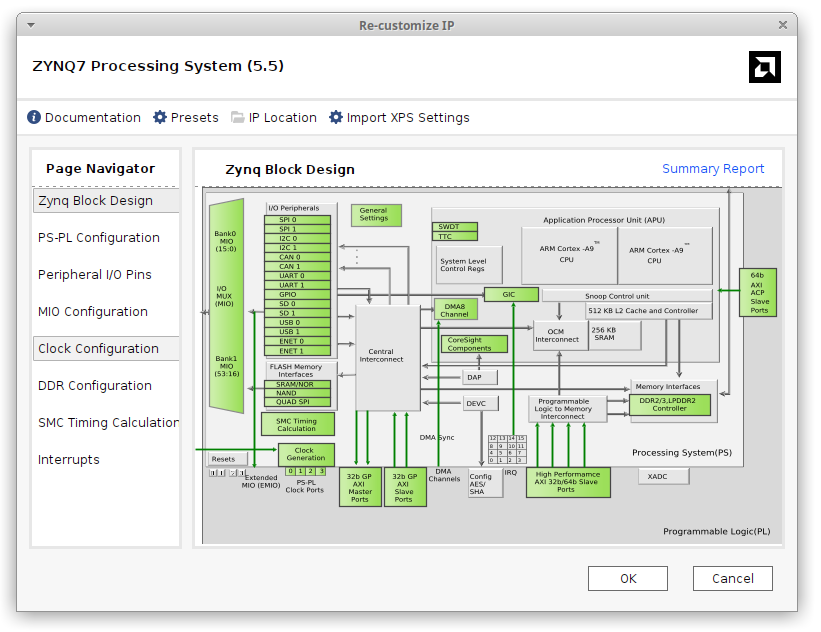The width and height of the screenshot is (821, 632).
Task: Close the Re-customize IP dialog
Action: pos(783,25)
